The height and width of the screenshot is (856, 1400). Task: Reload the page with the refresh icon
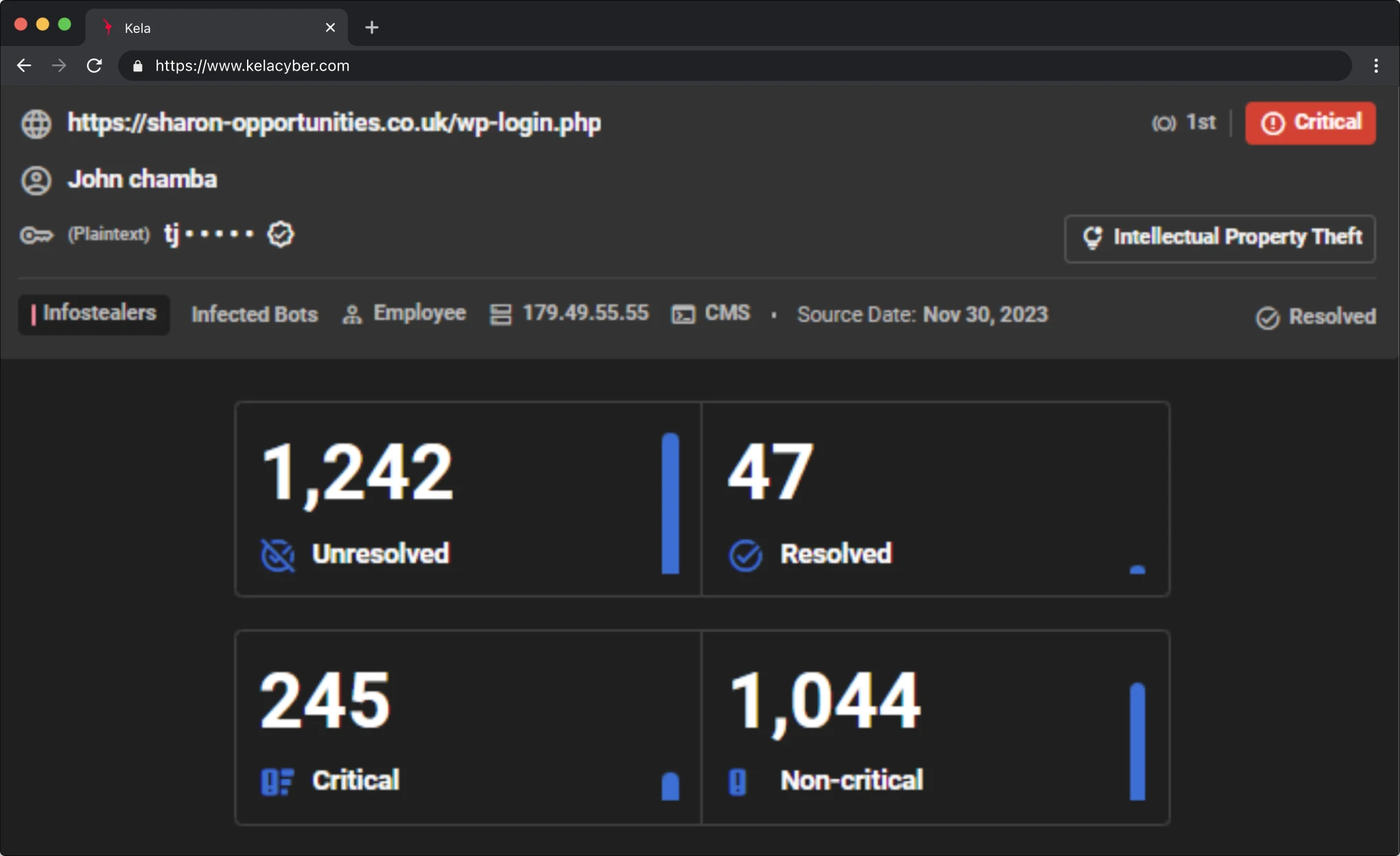(x=94, y=66)
